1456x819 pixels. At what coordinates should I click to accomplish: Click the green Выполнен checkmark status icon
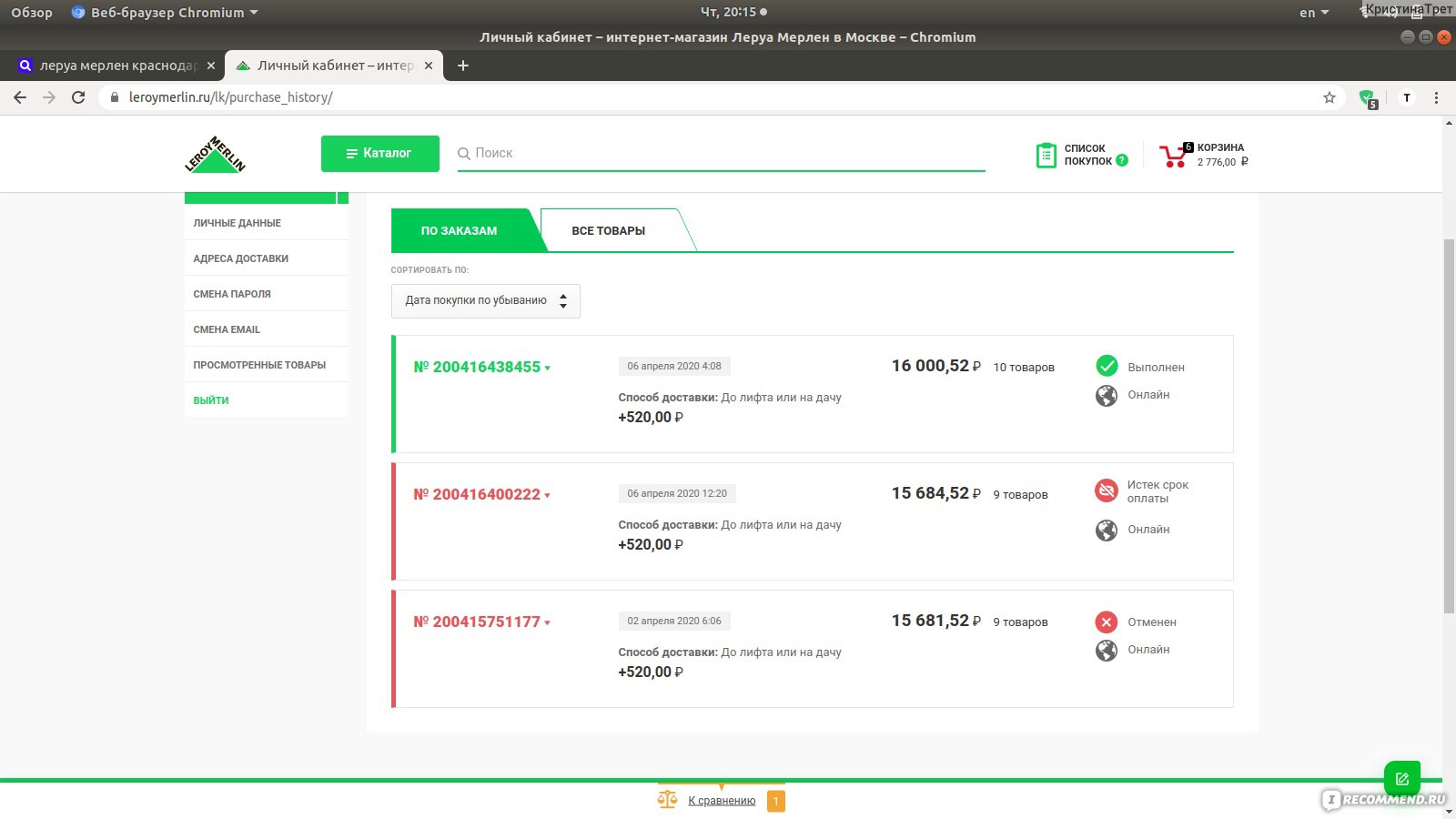point(1107,366)
